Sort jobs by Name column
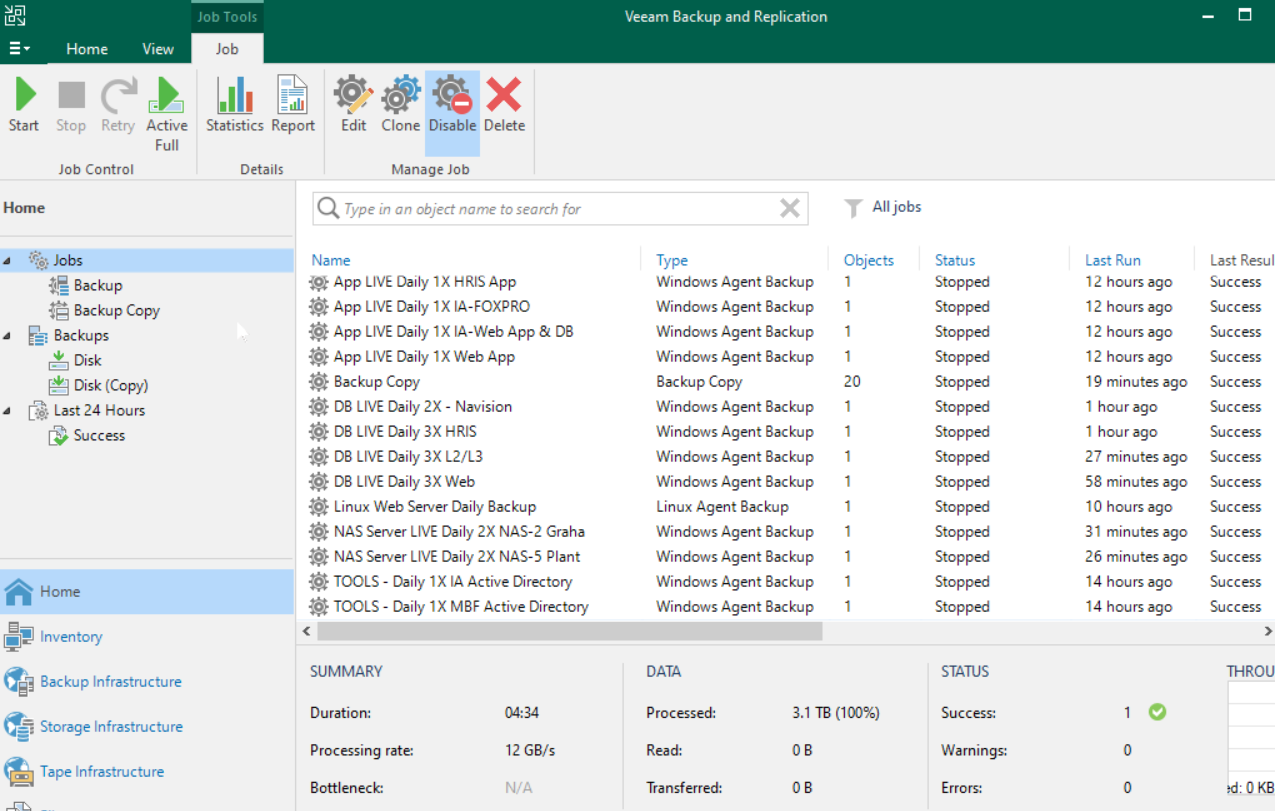1275x811 pixels. pyautogui.click(x=331, y=260)
